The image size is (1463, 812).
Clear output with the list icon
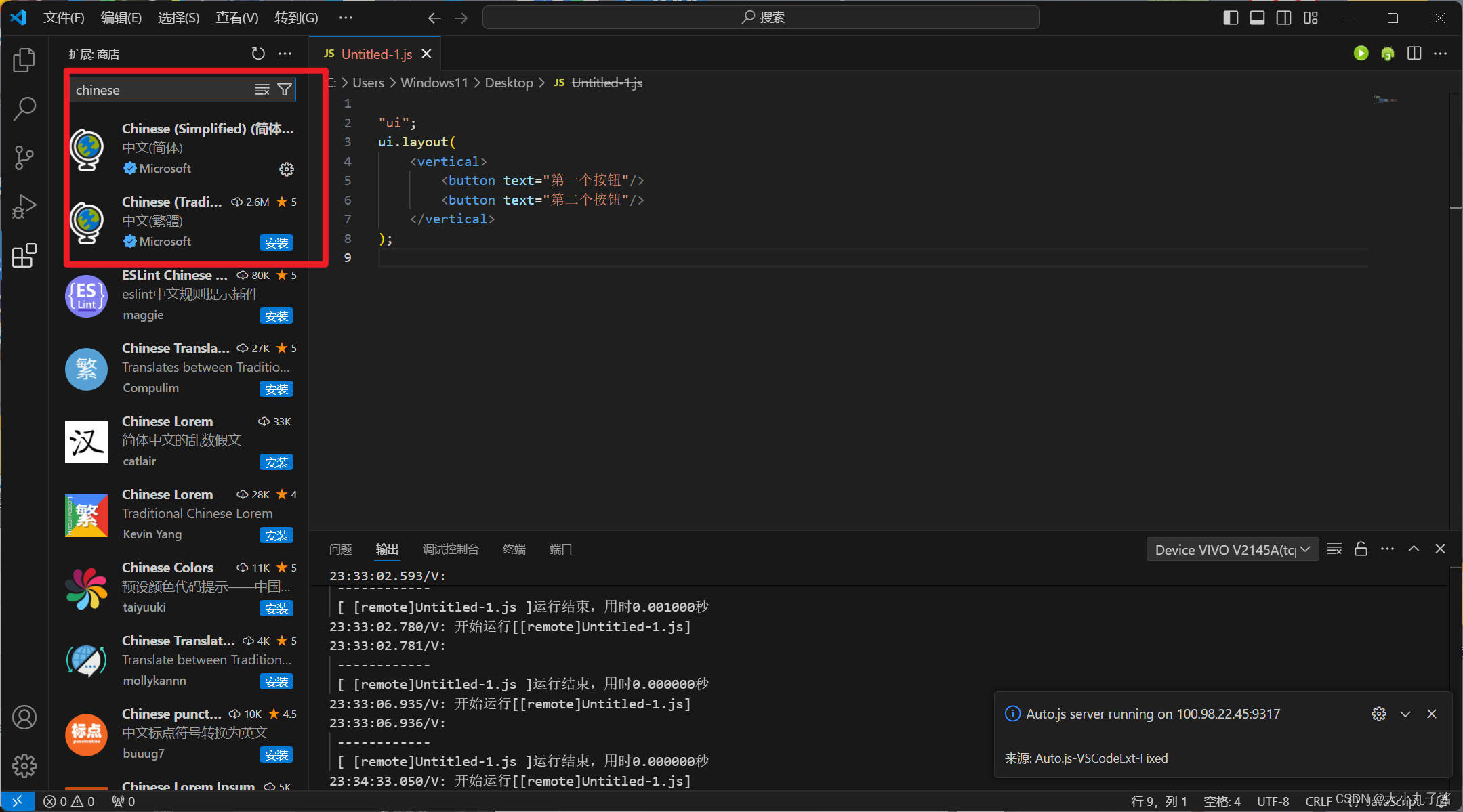click(x=1334, y=549)
